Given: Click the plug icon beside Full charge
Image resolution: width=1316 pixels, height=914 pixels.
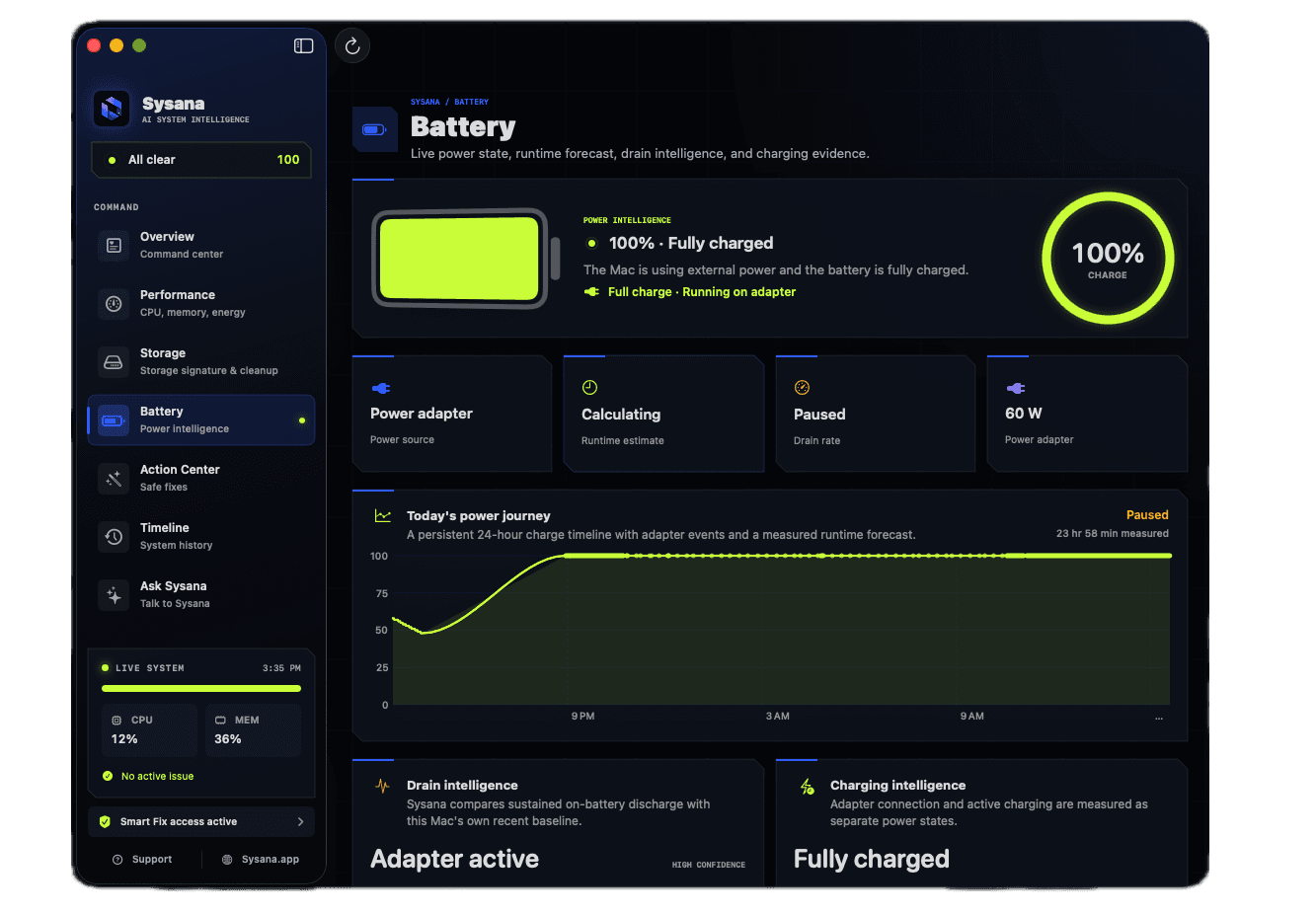Looking at the screenshot, I should (591, 291).
